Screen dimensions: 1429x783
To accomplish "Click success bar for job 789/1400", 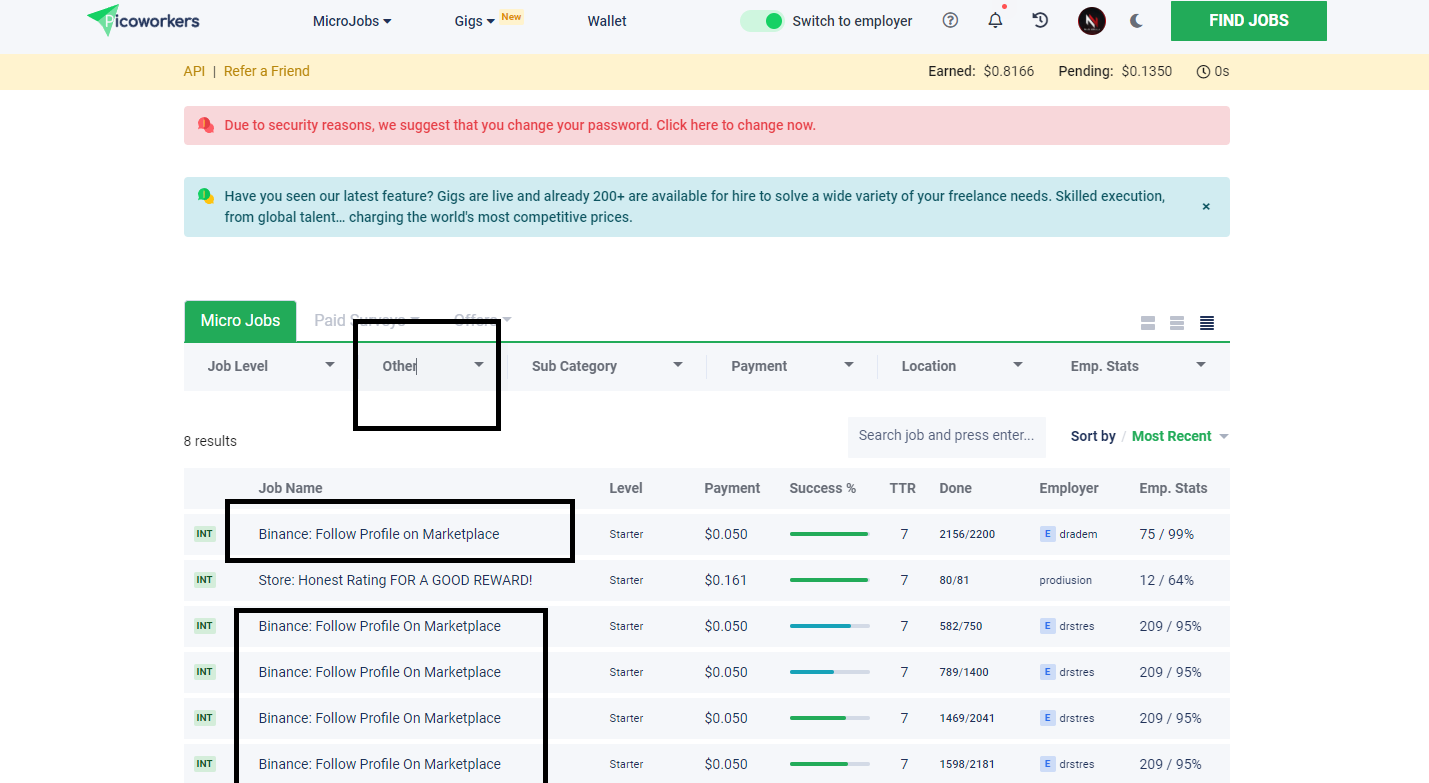I will click(829, 672).
